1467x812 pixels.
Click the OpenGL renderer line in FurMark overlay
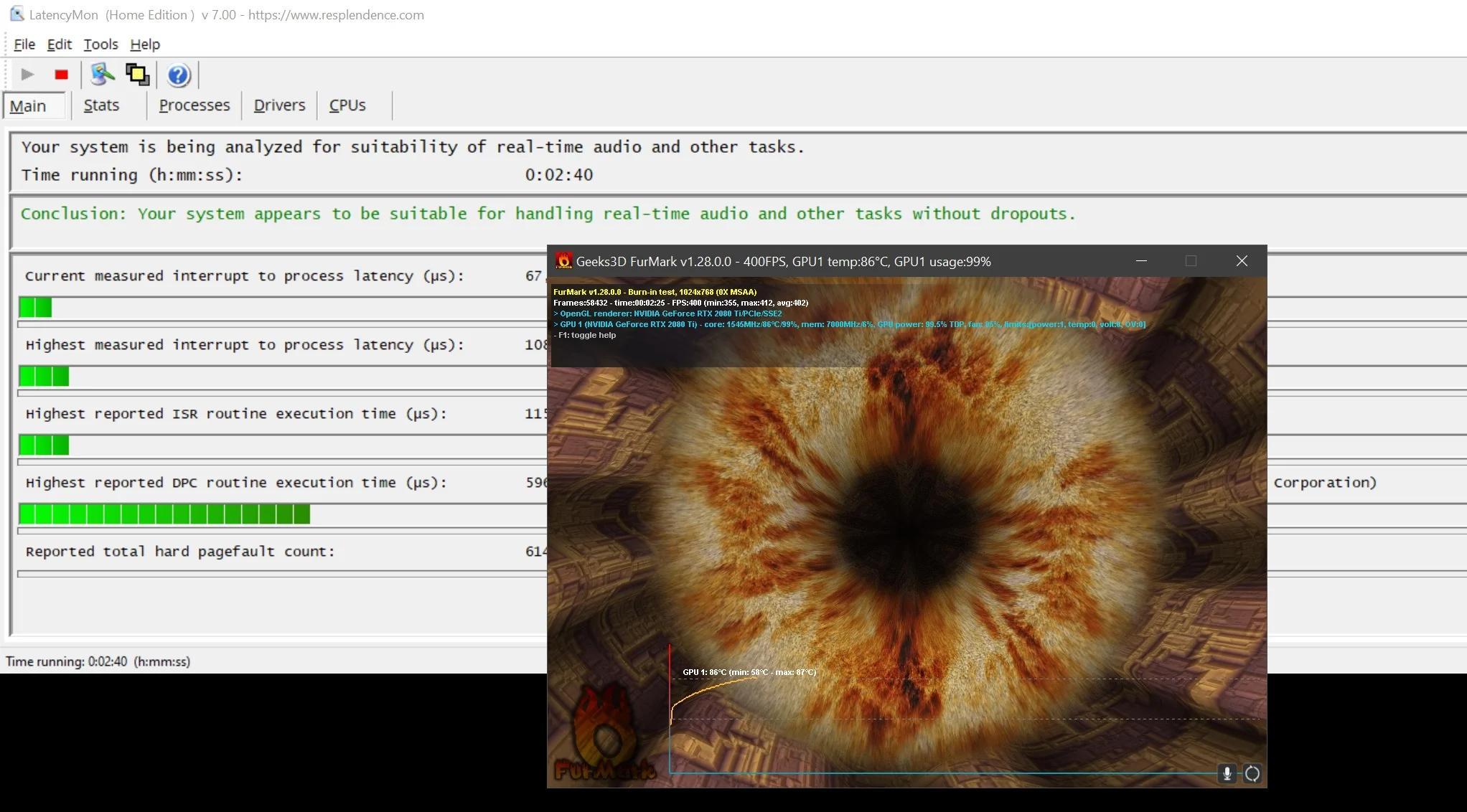click(x=667, y=313)
